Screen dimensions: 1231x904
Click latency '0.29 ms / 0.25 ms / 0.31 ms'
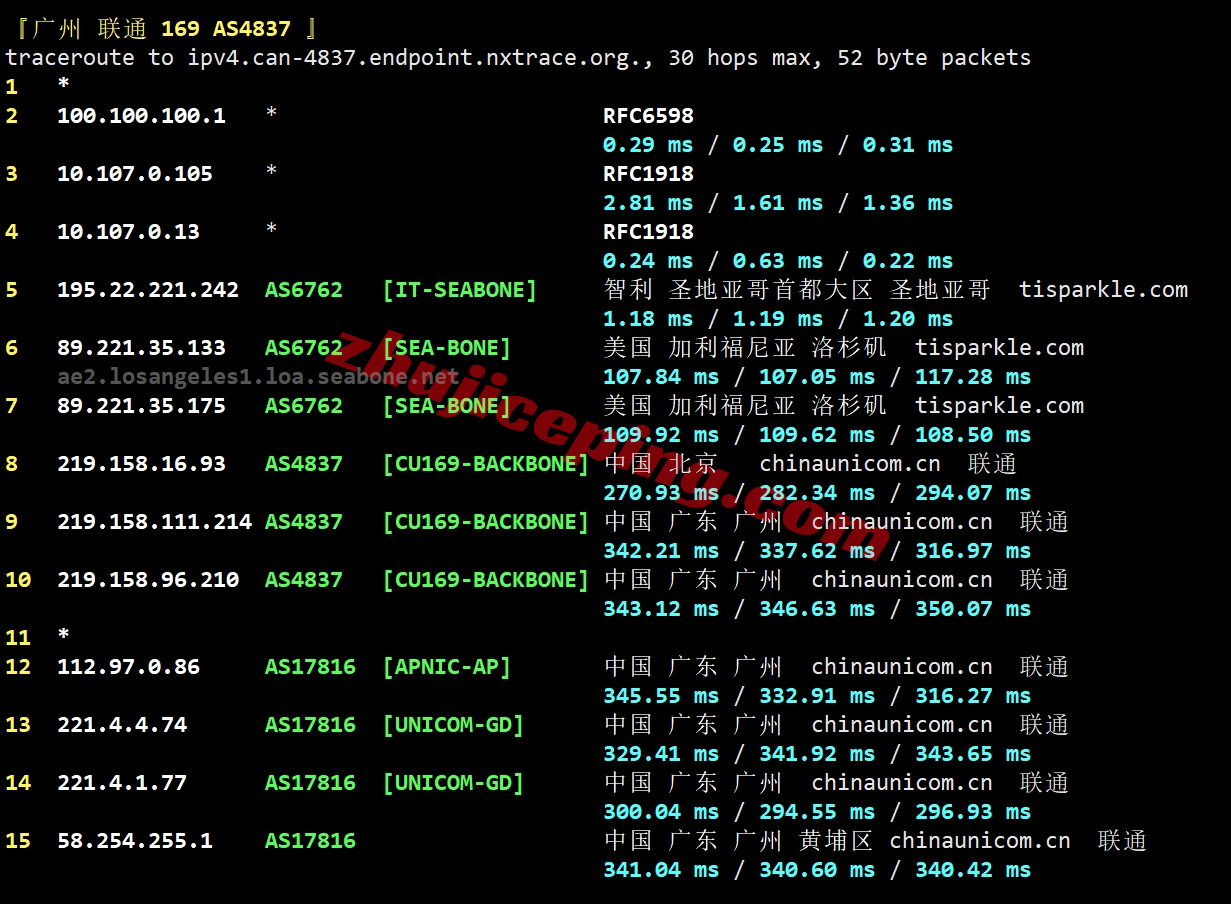778,145
